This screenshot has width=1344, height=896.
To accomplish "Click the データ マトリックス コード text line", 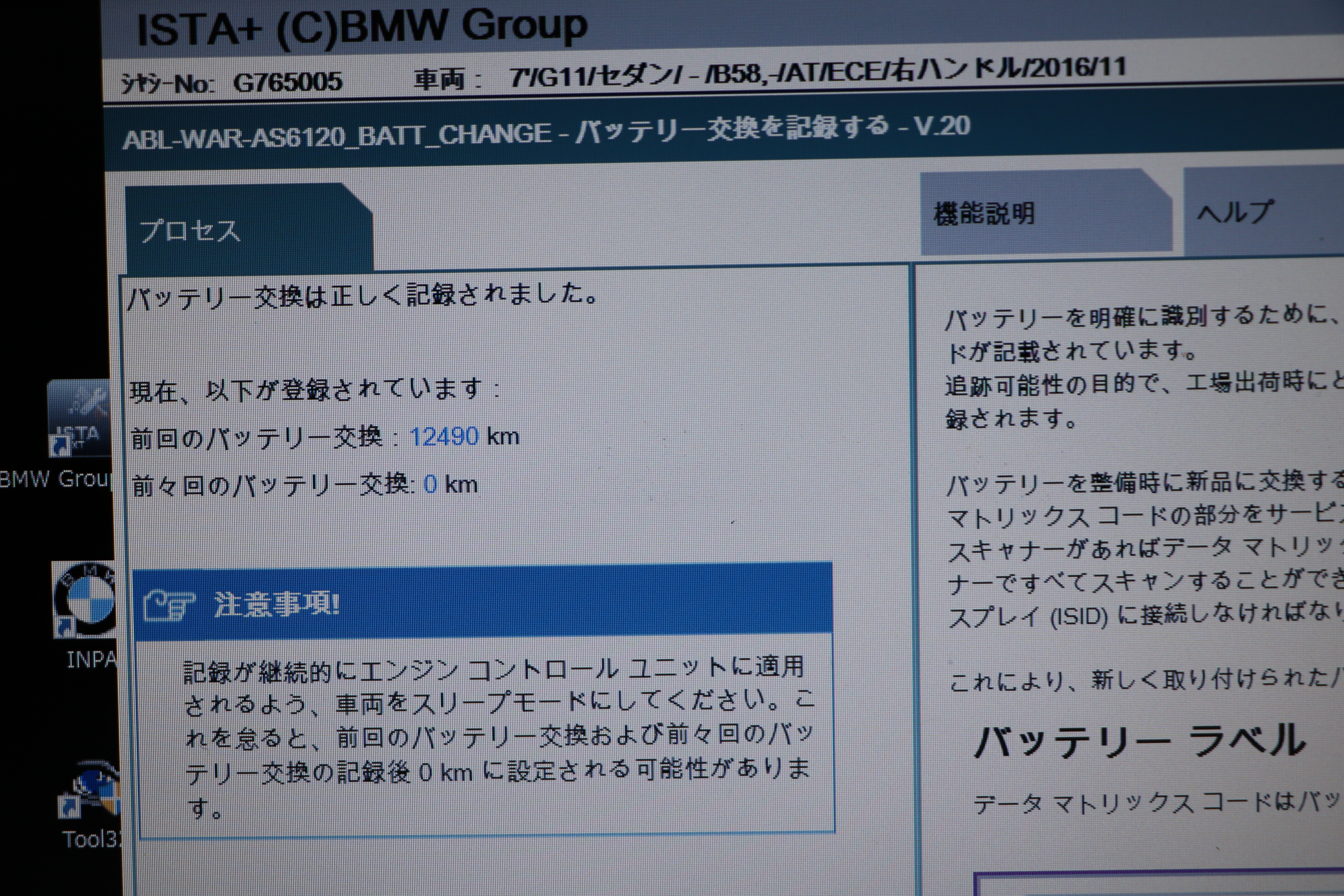I will (1158, 802).
